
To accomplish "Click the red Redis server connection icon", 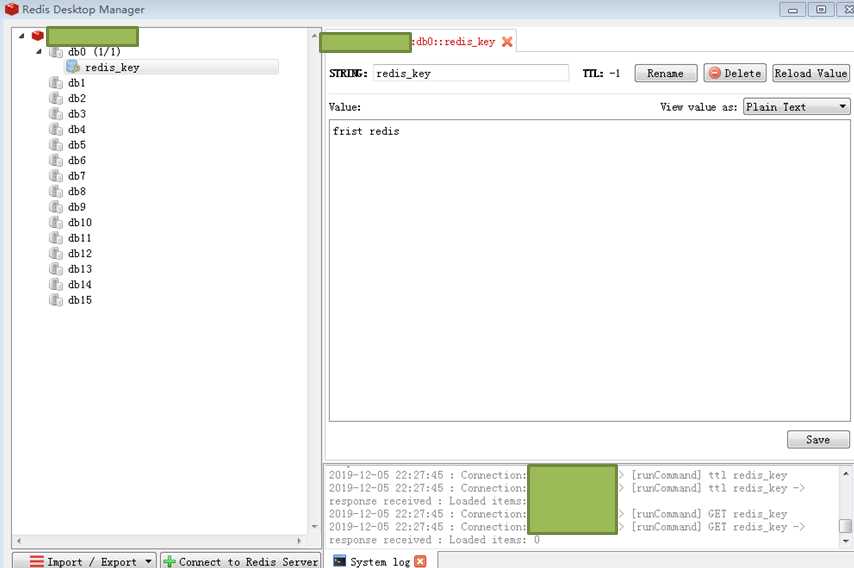I will pyautogui.click(x=38, y=36).
